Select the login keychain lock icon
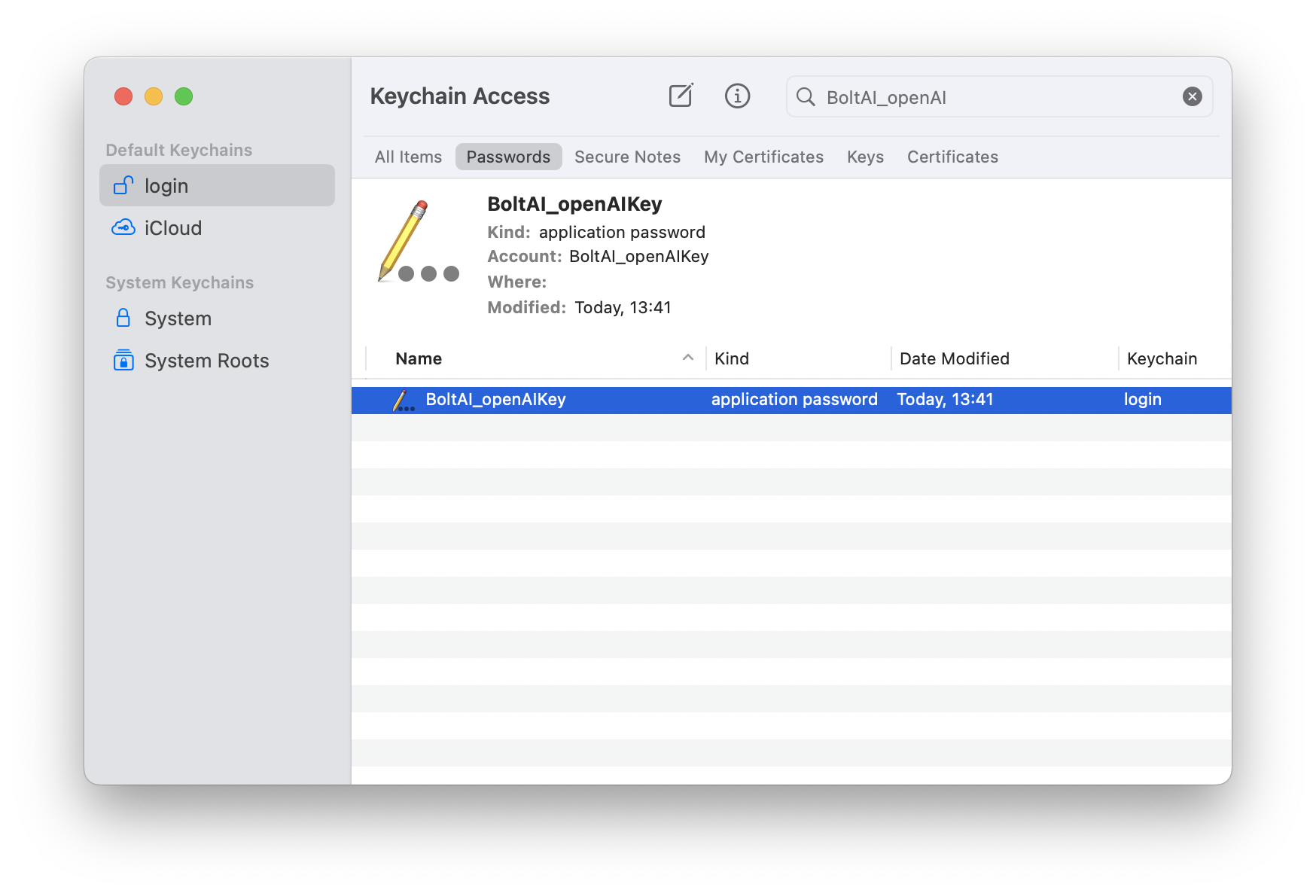This screenshot has height=896, width=1316. click(123, 185)
